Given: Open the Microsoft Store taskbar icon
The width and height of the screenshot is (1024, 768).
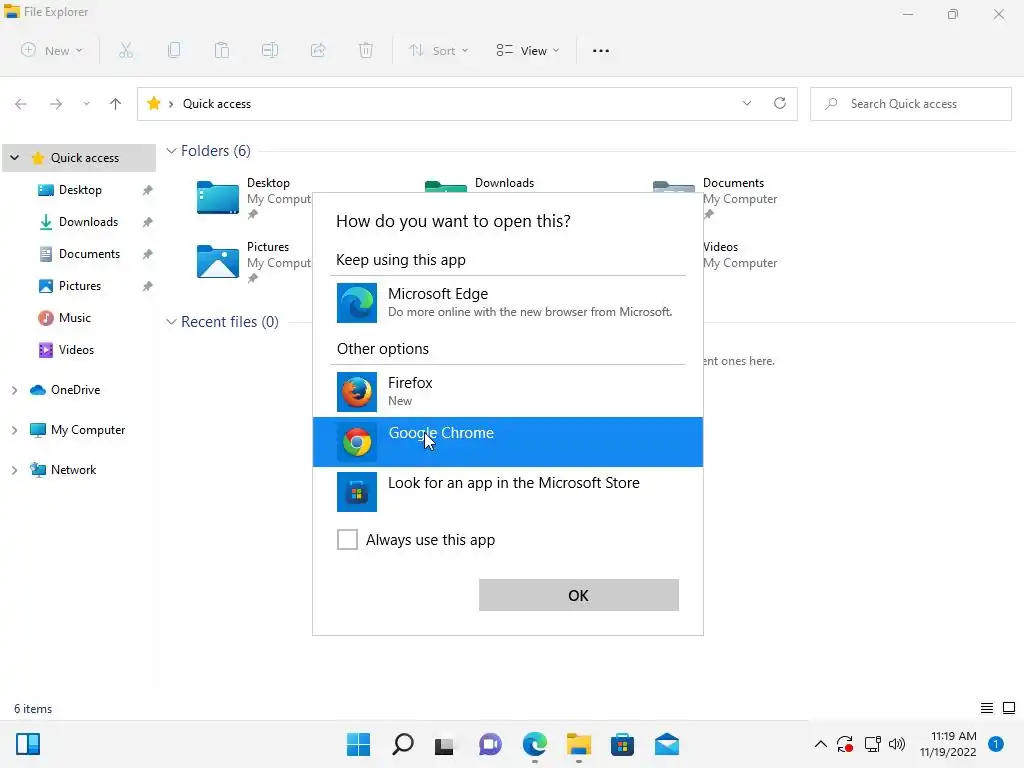Looking at the screenshot, I should (x=622, y=744).
